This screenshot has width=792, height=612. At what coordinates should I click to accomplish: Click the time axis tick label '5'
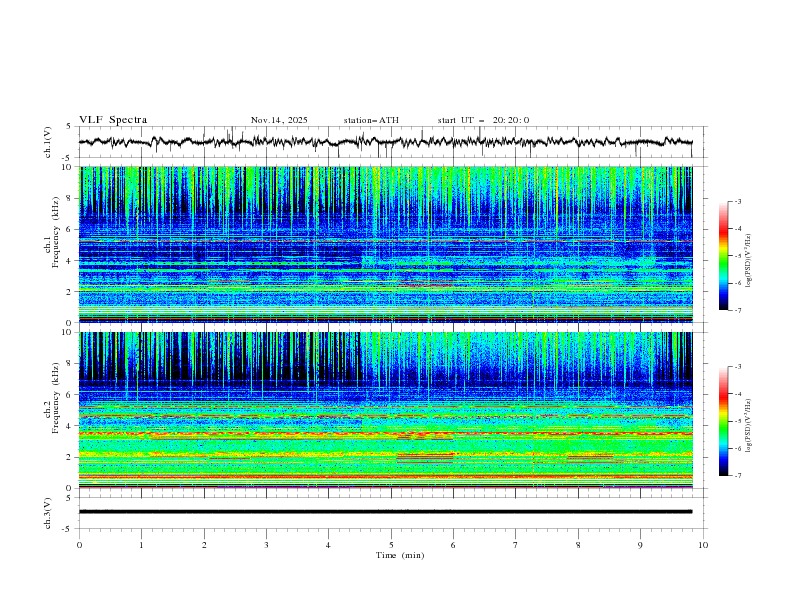pyautogui.click(x=391, y=545)
